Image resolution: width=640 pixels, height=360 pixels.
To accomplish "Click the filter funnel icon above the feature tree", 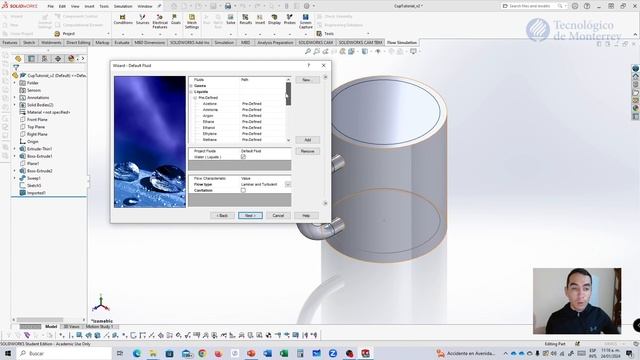I will tap(16, 67).
